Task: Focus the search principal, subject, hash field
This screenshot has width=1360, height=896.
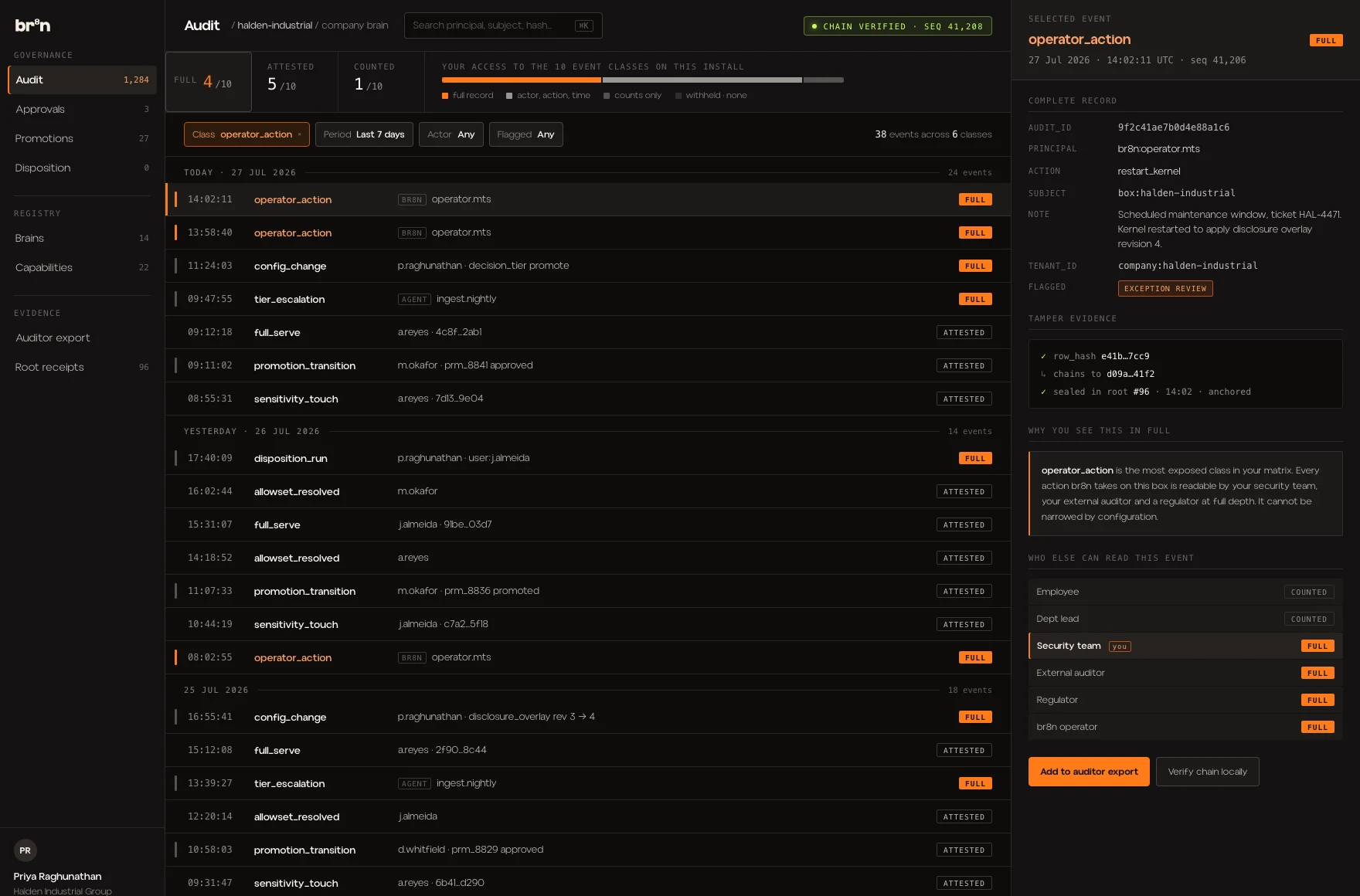Action: (503, 25)
